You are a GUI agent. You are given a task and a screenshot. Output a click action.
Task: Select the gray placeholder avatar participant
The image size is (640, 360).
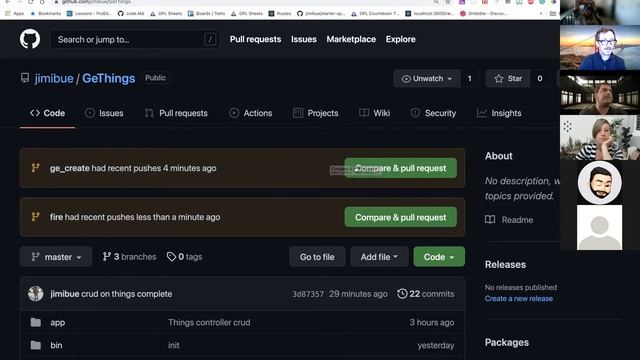pyautogui.click(x=599, y=227)
